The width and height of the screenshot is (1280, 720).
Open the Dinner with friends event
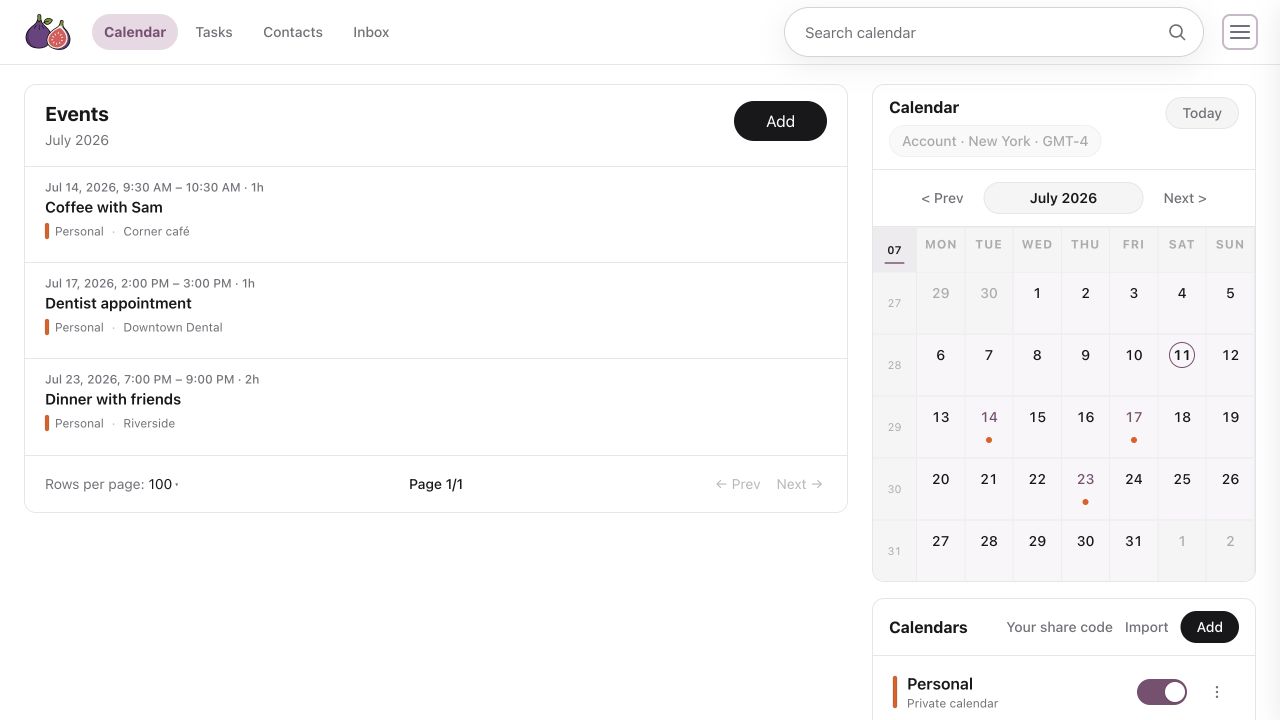click(x=436, y=406)
